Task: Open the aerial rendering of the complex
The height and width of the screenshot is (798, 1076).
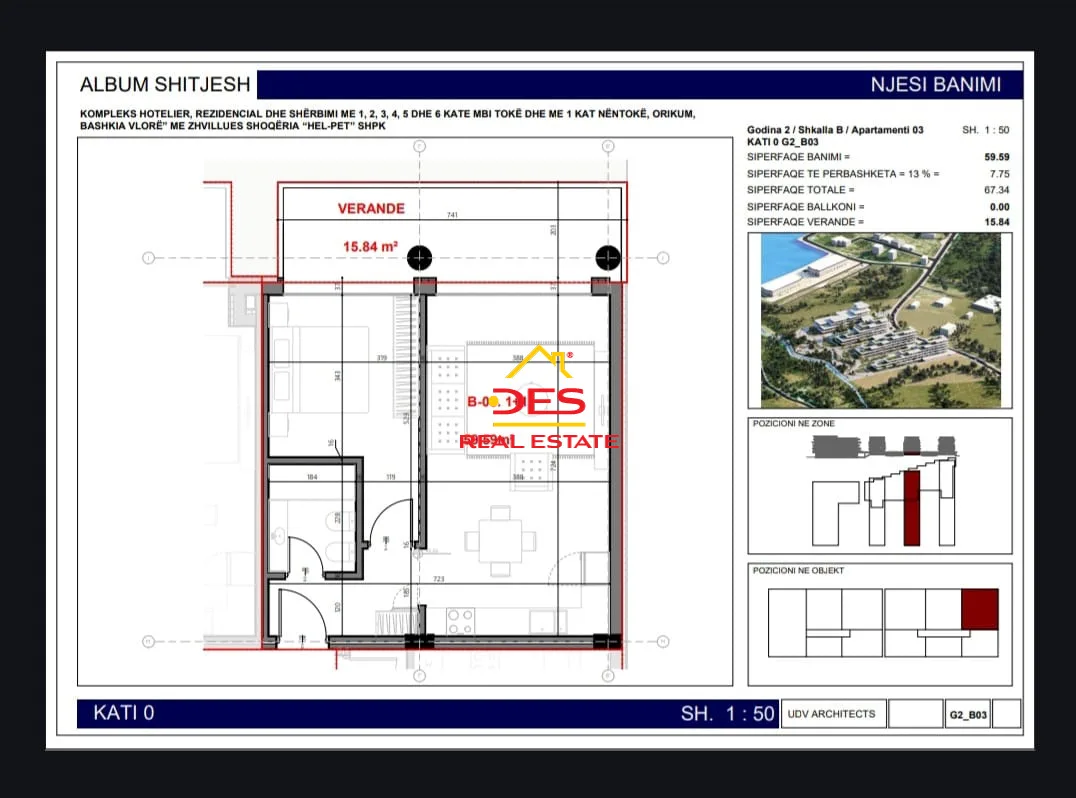Action: coord(880,320)
